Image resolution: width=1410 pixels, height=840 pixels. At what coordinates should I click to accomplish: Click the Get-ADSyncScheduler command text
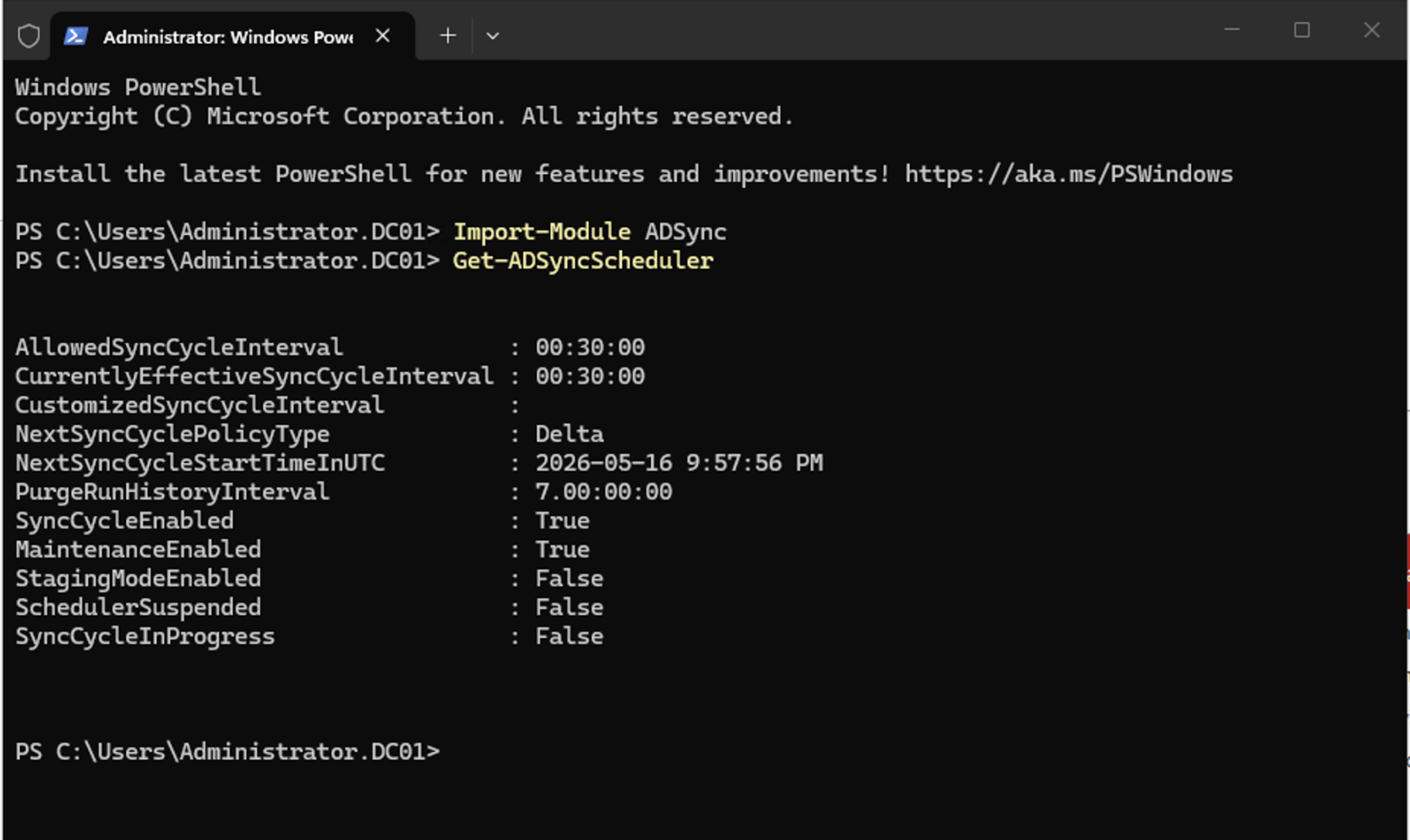(583, 260)
